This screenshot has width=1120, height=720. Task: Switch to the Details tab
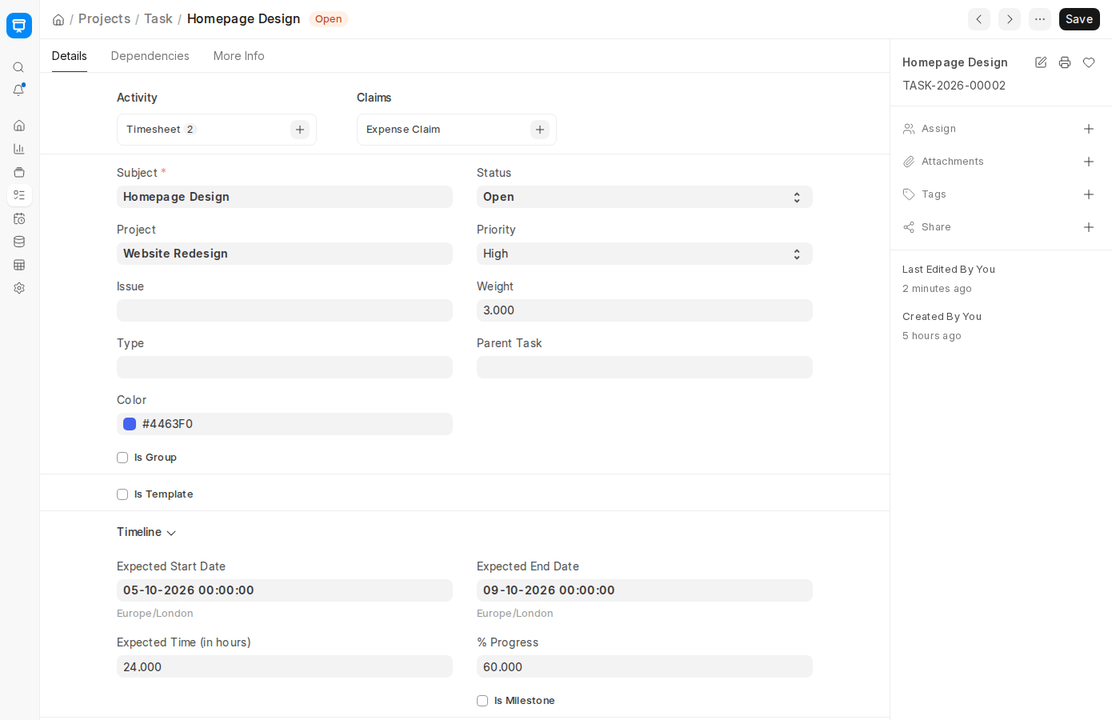[x=69, y=56]
